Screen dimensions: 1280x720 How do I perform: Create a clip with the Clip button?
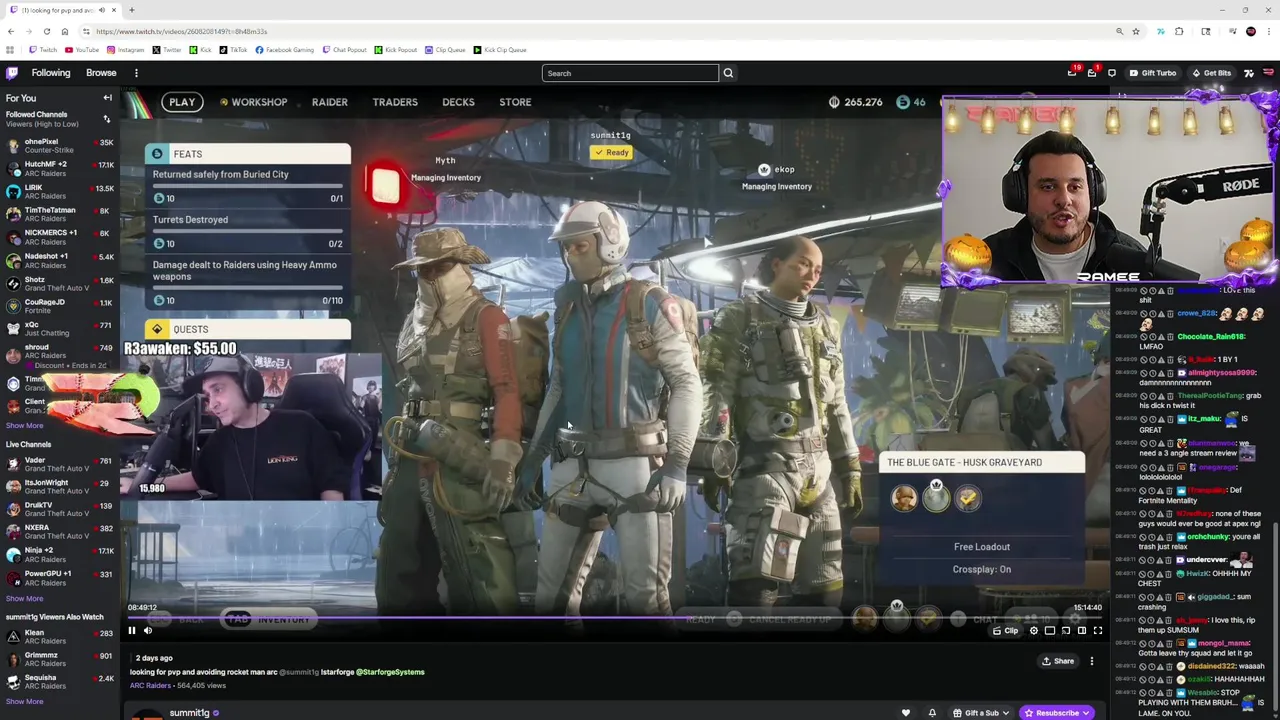click(x=1005, y=631)
